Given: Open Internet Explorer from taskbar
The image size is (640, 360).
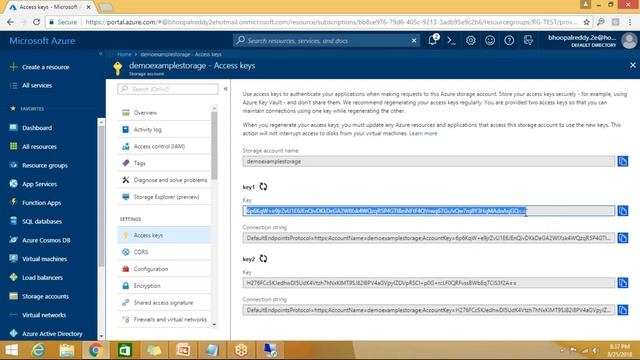Looking at the screenshot, I should 38,350.
